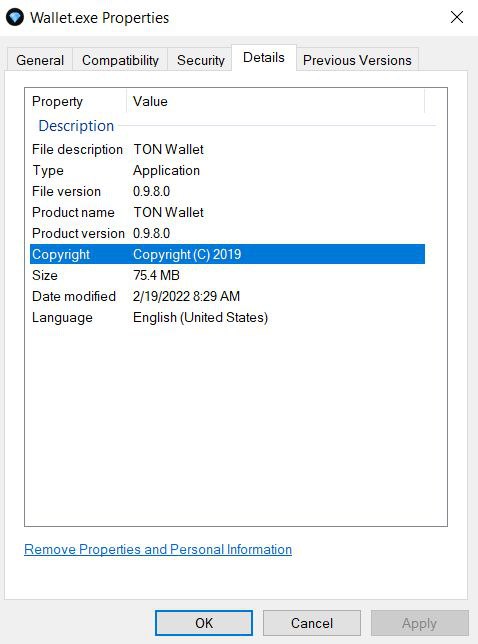
Task: Open the Compatibility tab
Action: pos(120,60)
